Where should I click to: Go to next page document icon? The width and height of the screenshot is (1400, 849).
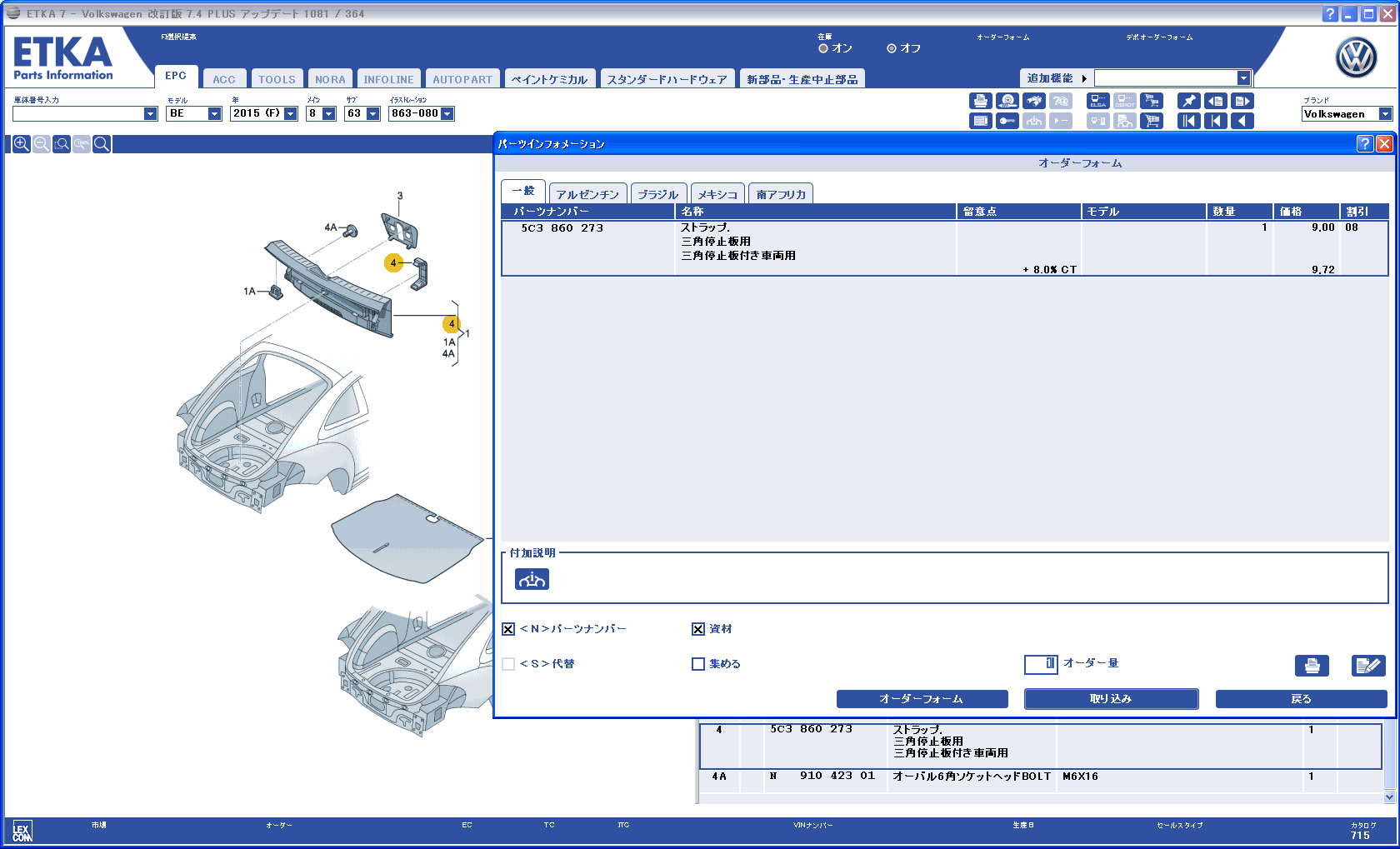coord(1242,101)
